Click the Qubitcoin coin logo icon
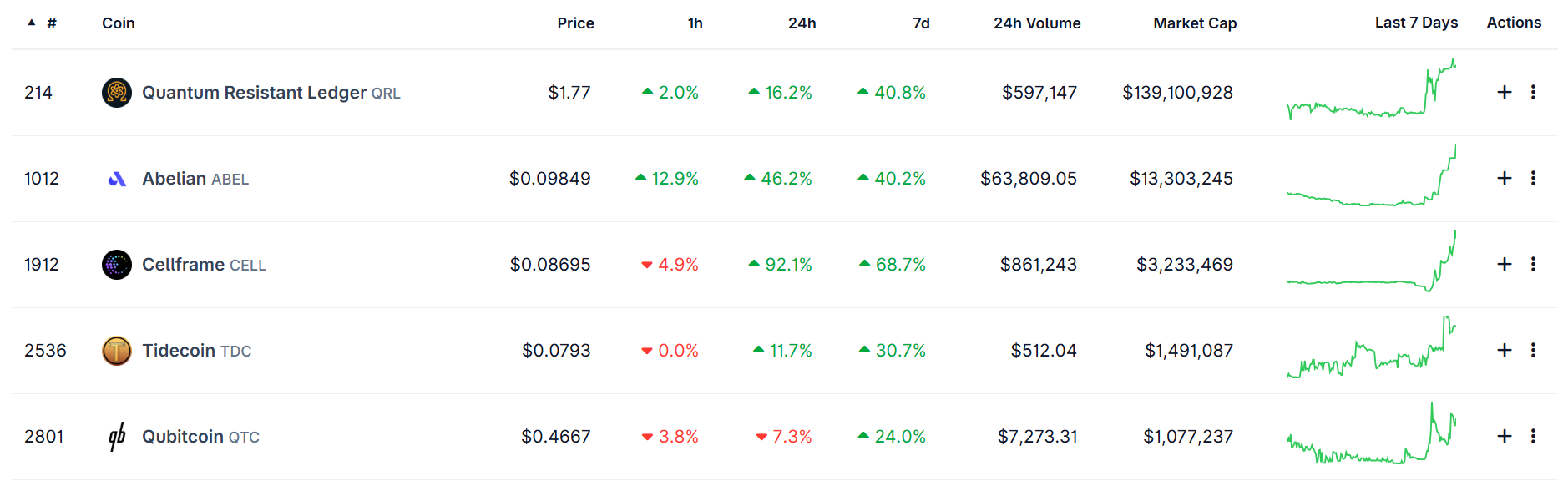 point(117,437)
